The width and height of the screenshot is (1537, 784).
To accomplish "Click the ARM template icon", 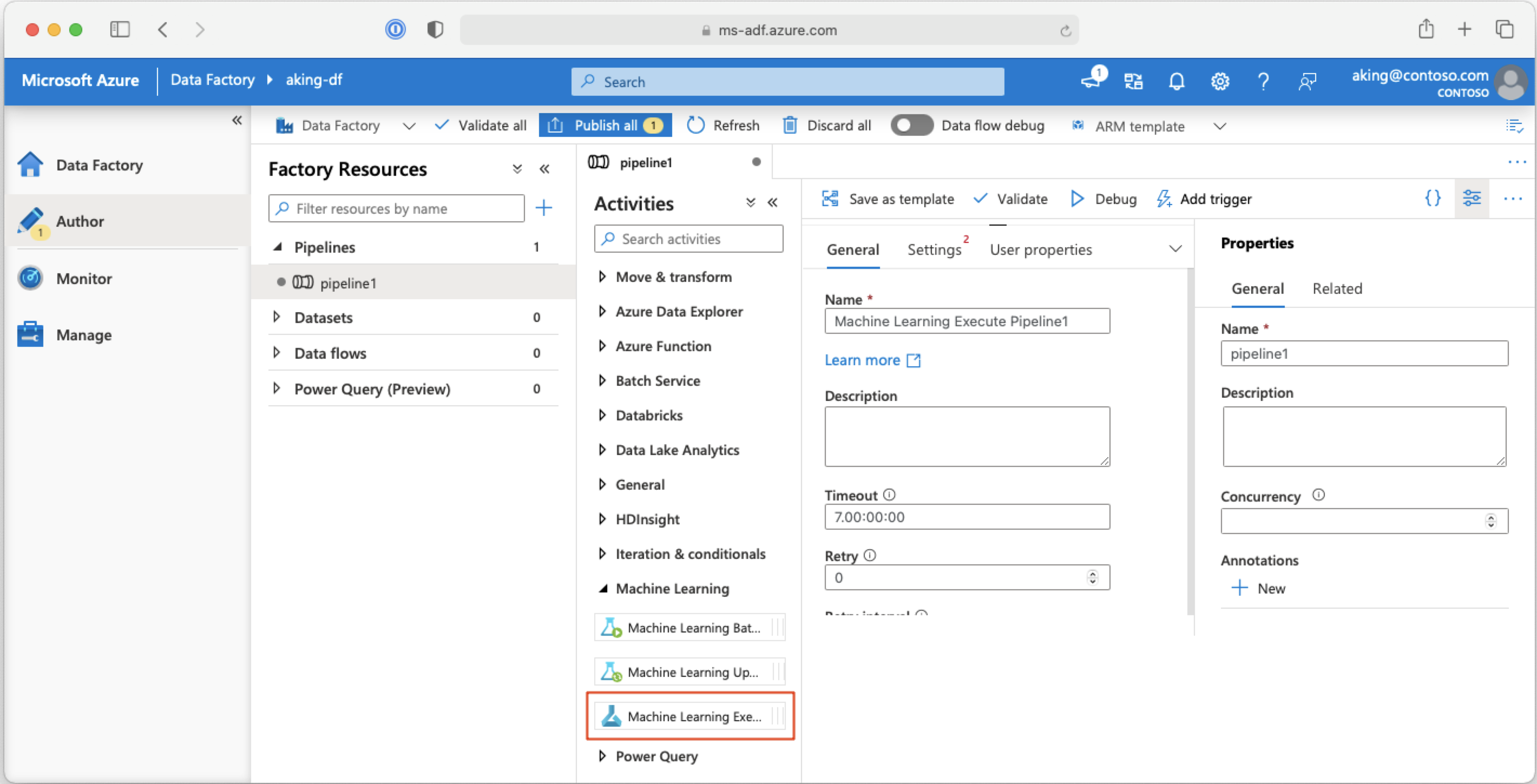I will pyautogui.click(x=1078, y=126).
